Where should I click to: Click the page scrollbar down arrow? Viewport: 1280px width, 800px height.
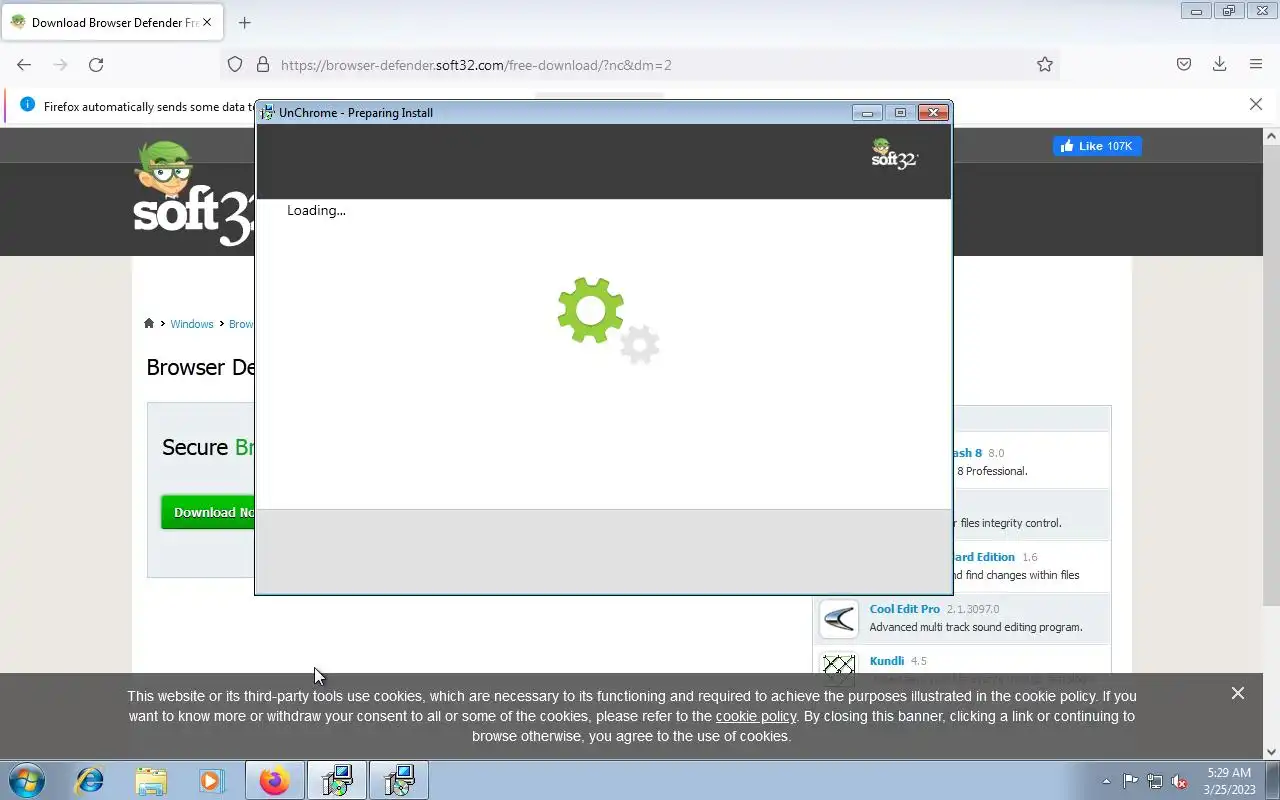coord(1272,752)
